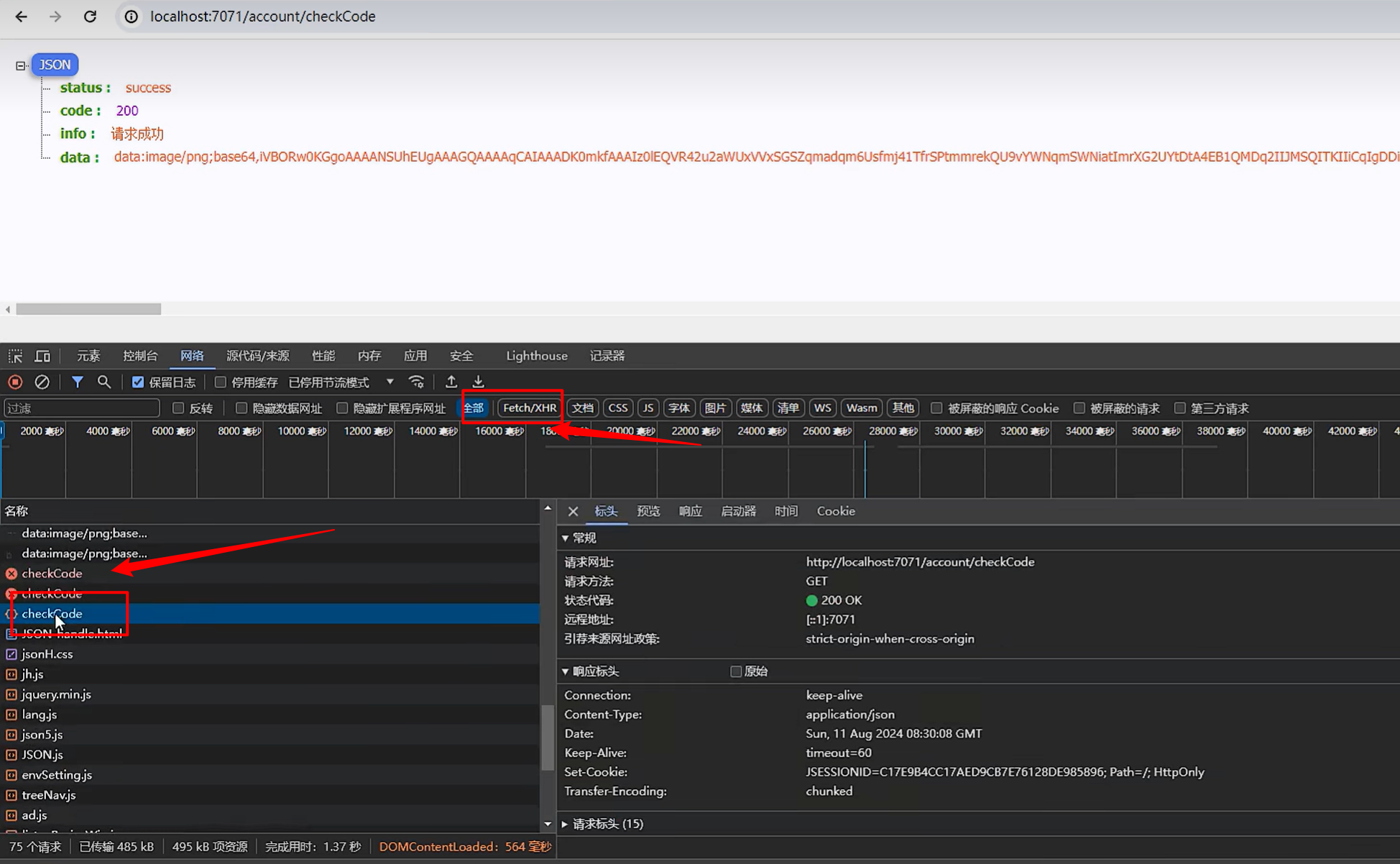Toggle the network filter funnel icon
1400x864 pixels.
[77, 382]
